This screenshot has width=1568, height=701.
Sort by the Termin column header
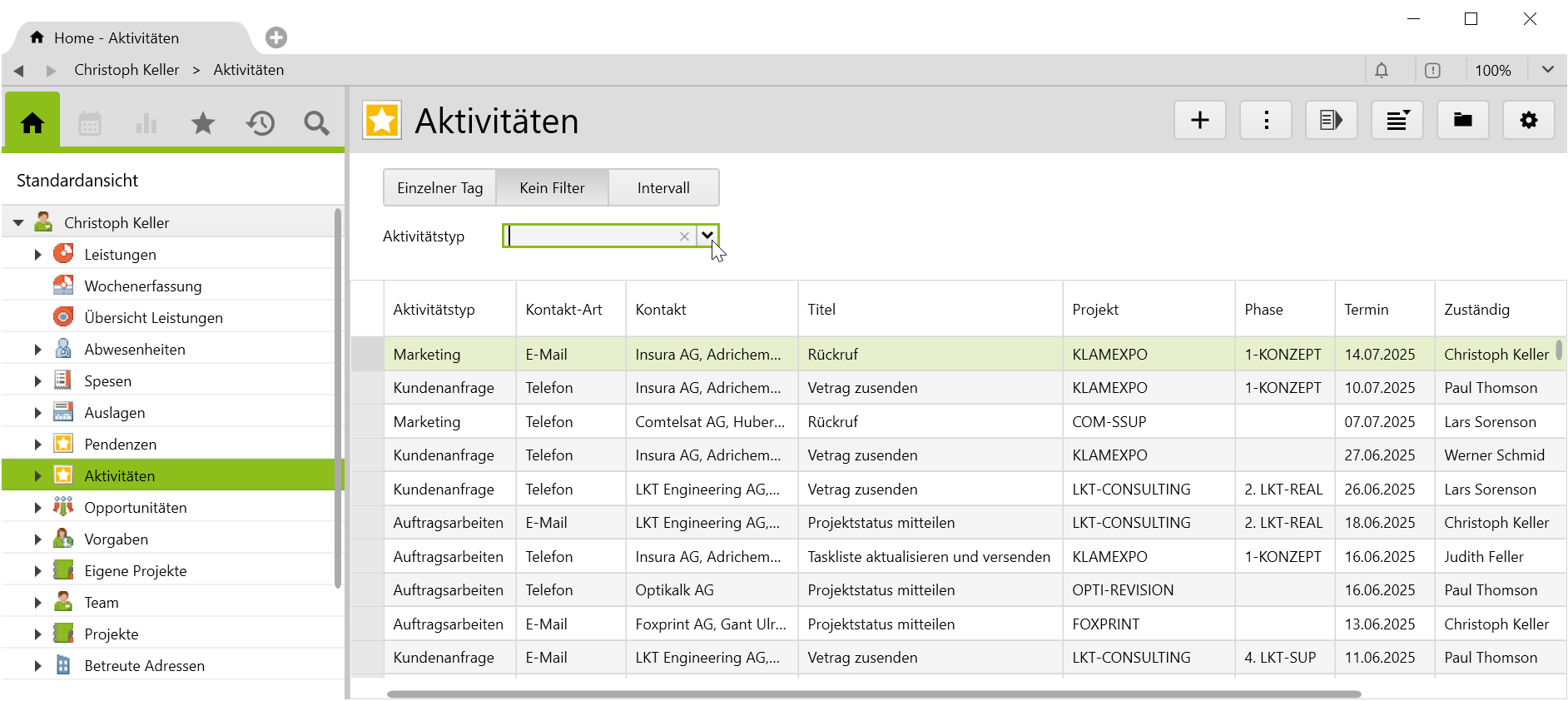pyautogui.click(x=1366, y=310)
